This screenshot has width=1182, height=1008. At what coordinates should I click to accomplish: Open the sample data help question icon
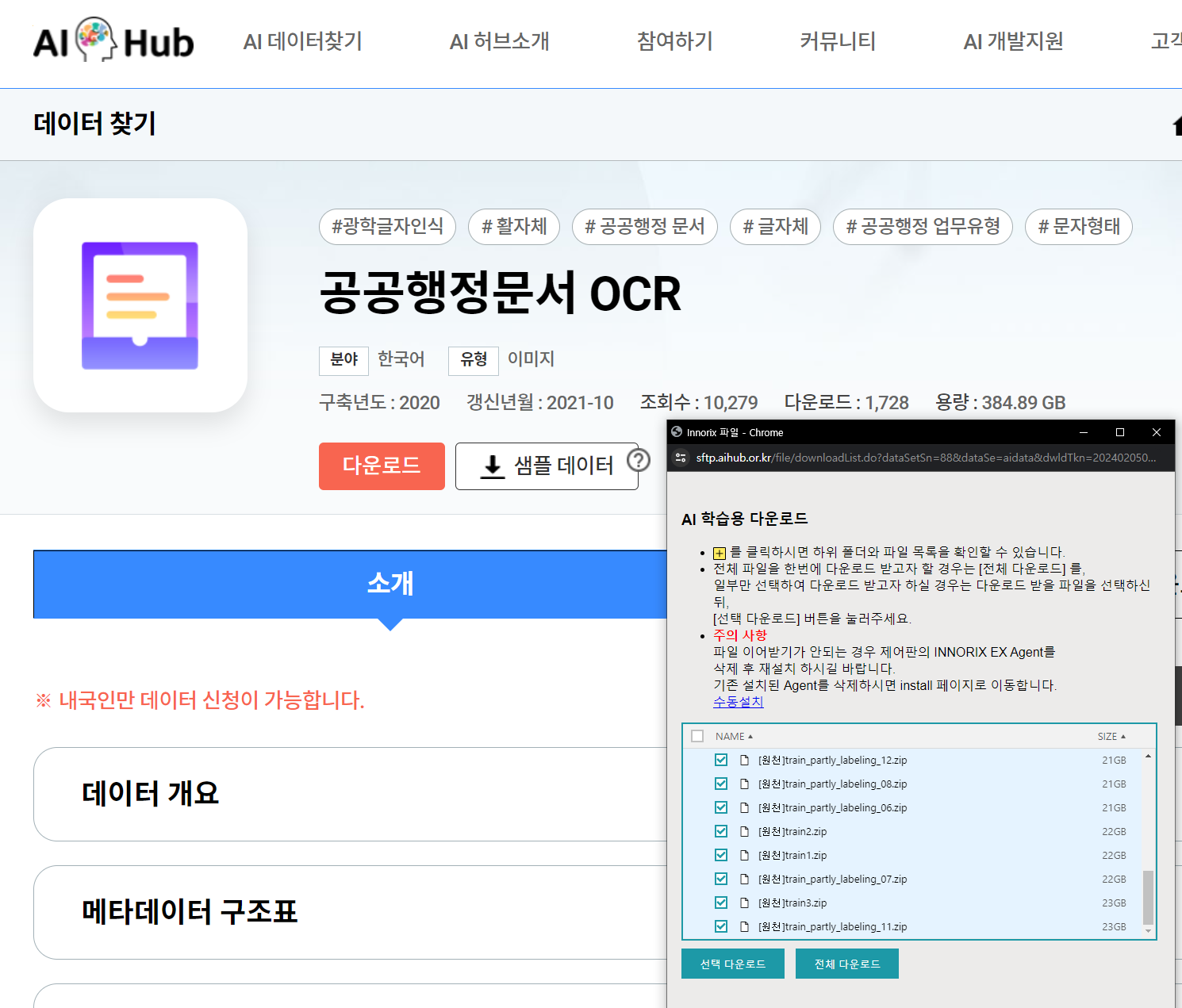click(639, 461)
